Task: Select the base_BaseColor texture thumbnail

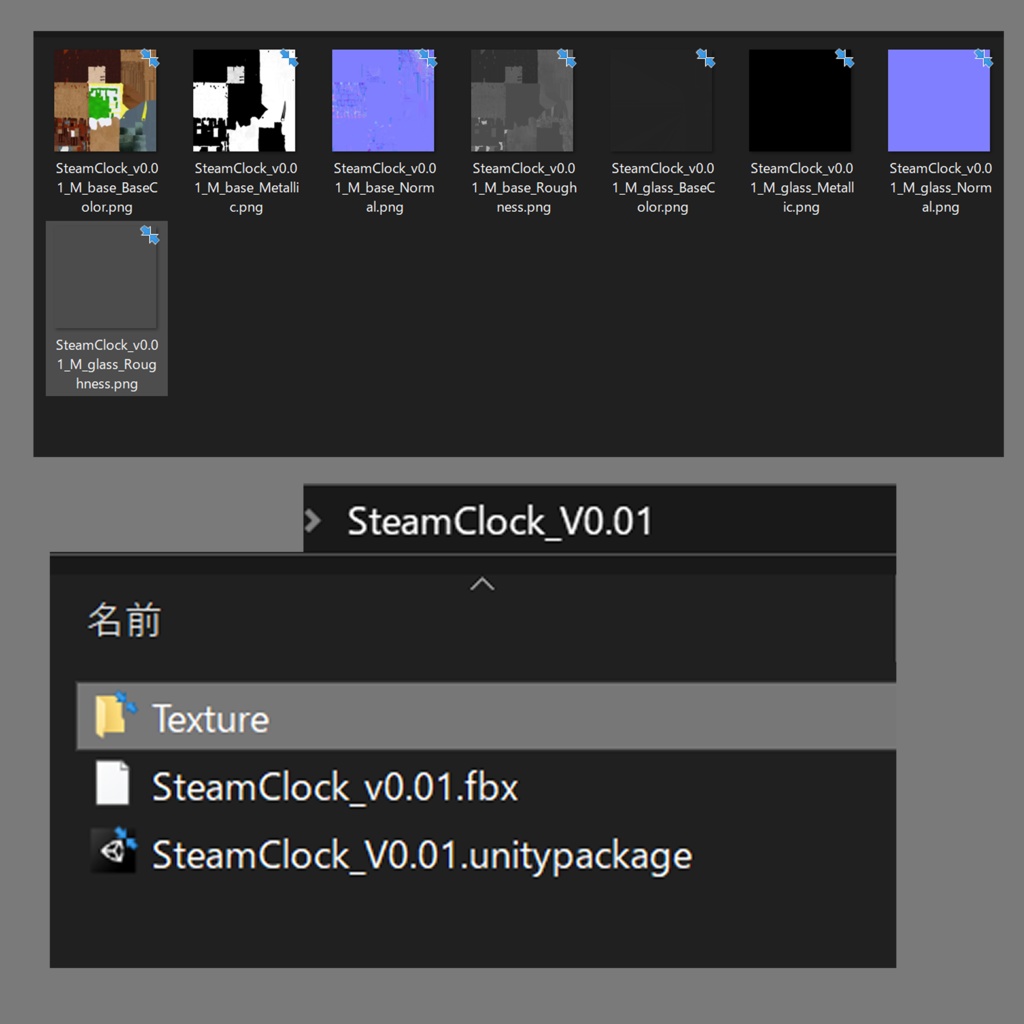Action: coord(106,97)
